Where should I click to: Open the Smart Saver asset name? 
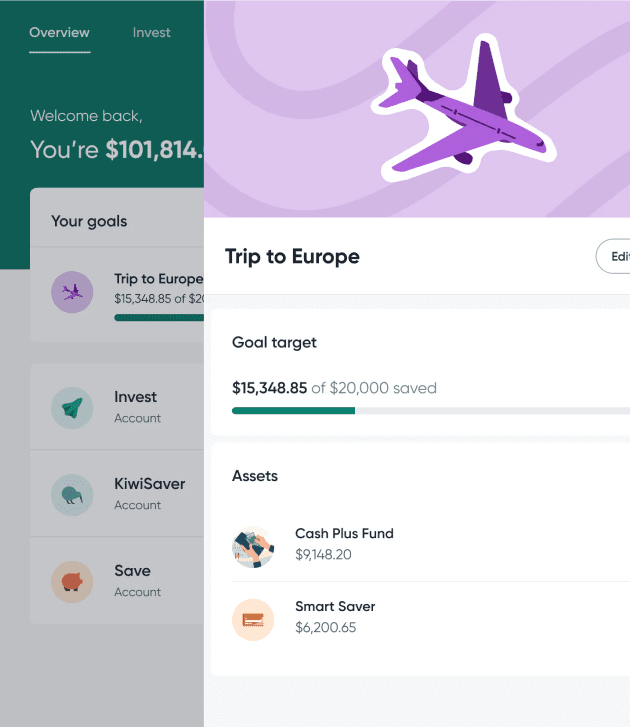coord(335,607)
